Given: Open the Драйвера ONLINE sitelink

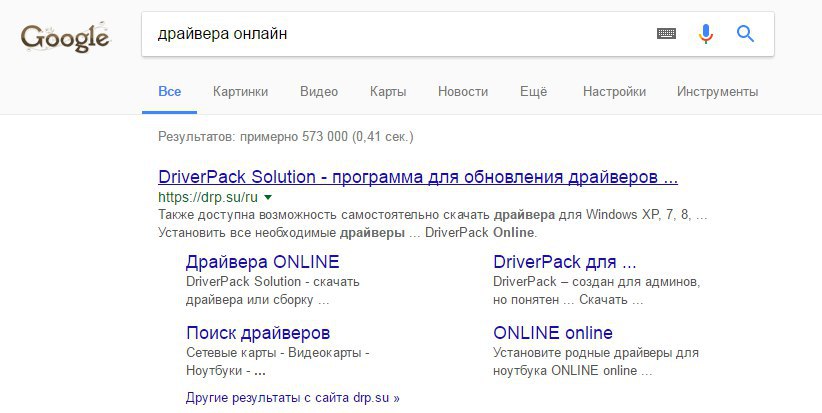Looking at the screenshot, I should 262,262.
